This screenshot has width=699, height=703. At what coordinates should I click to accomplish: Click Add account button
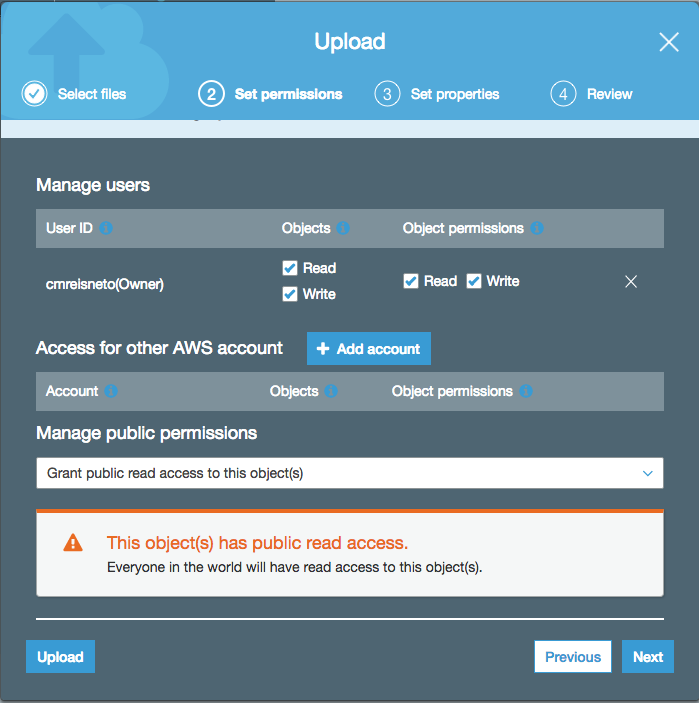click(x=369, y=348)
